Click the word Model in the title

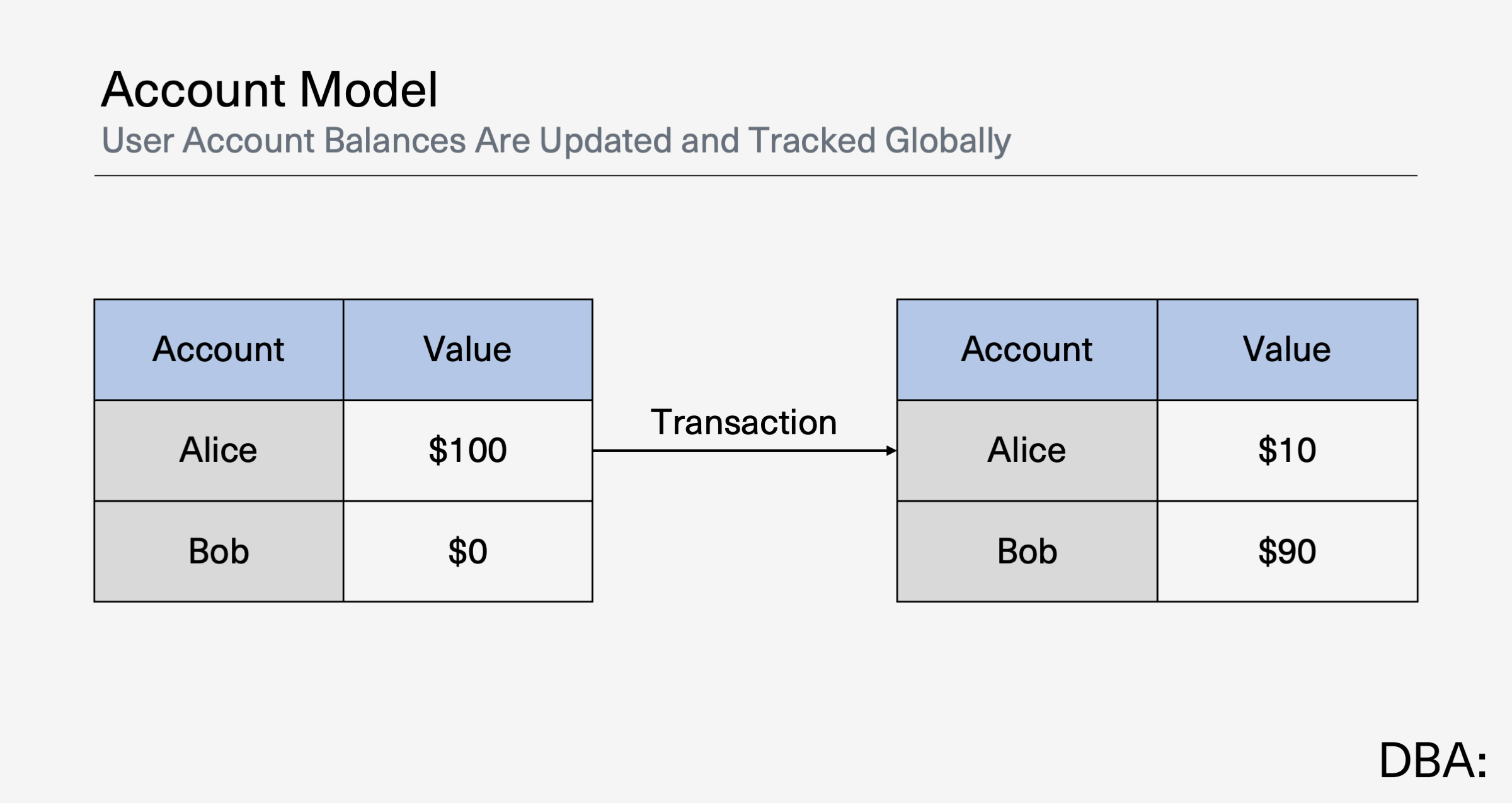[x=369, y=90]
